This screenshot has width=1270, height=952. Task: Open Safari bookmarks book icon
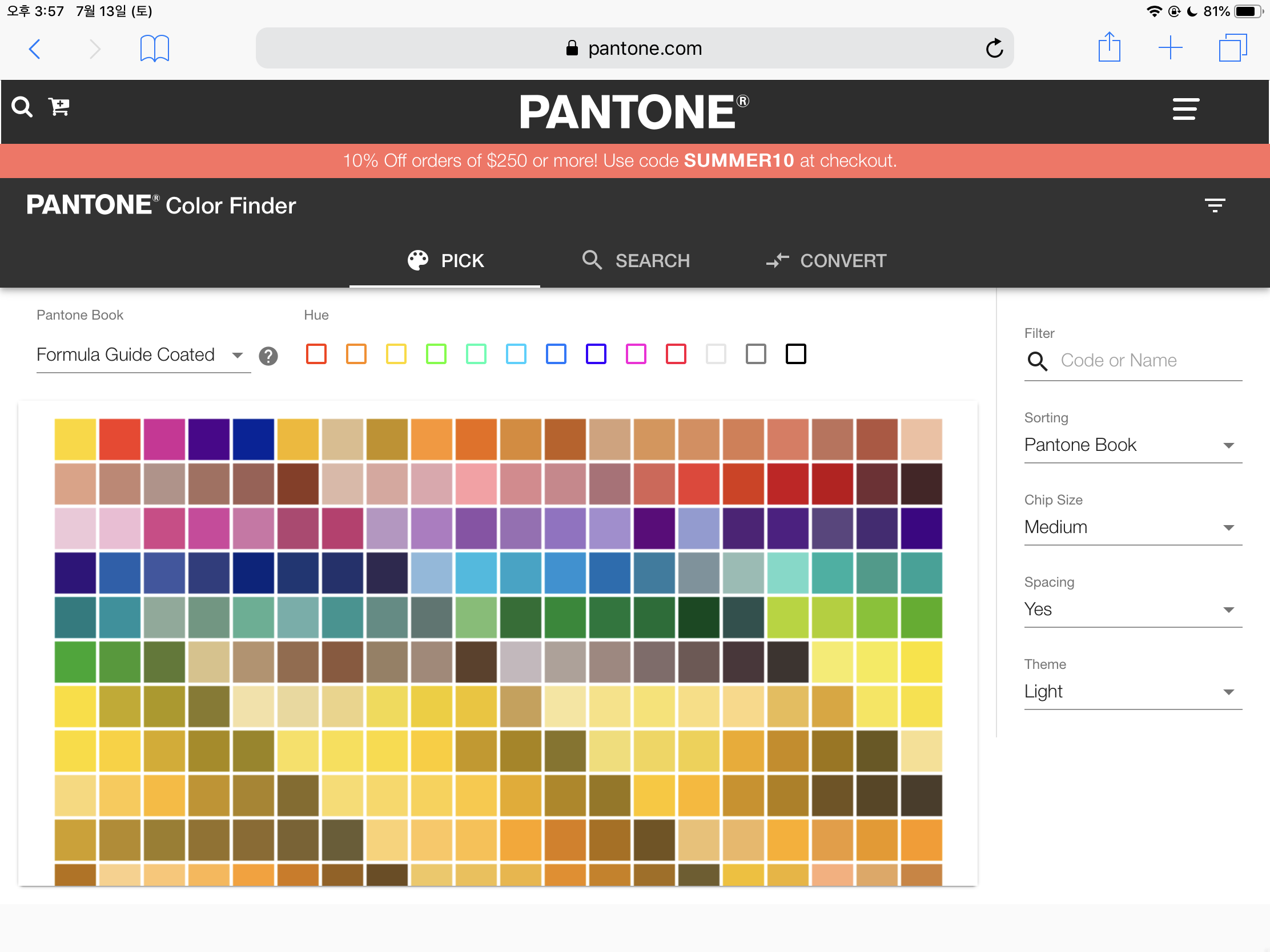click(x=154, y=48)
